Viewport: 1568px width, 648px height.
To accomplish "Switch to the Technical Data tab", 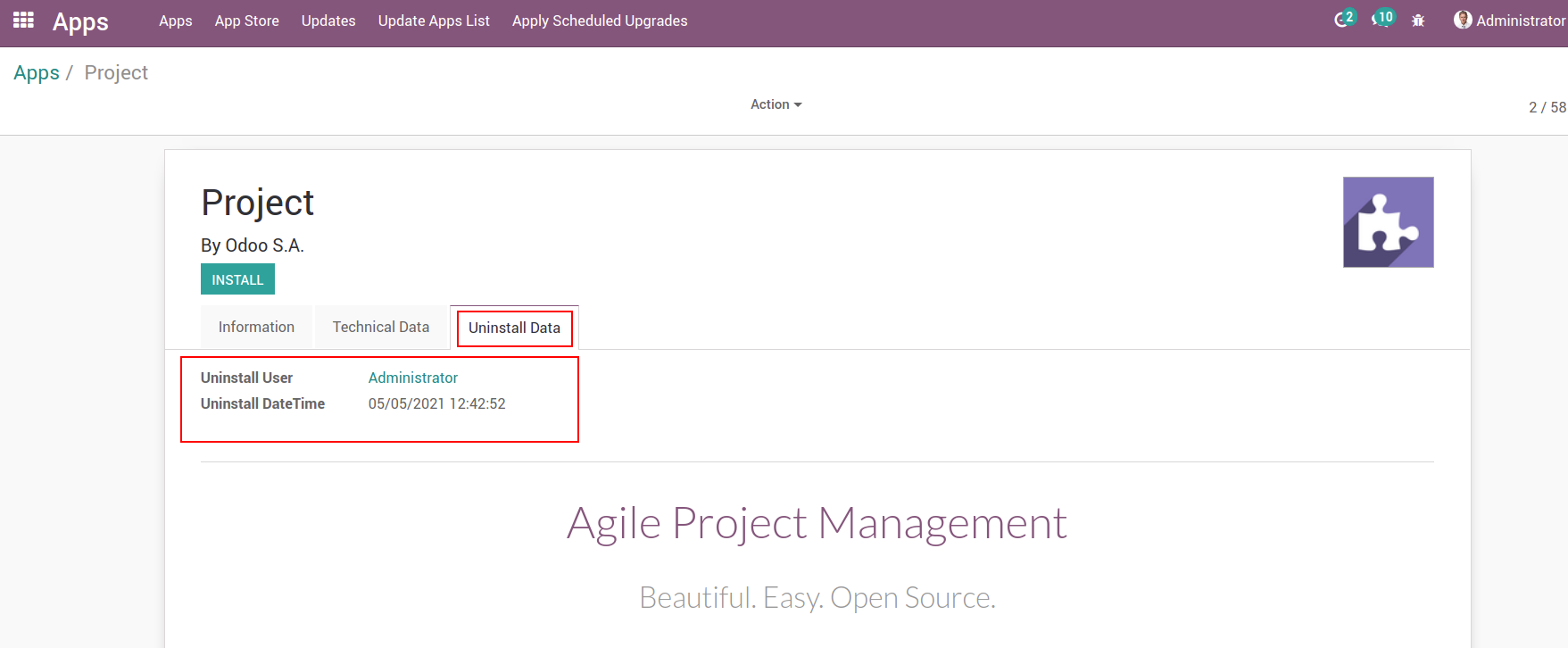I will (381, 328).
